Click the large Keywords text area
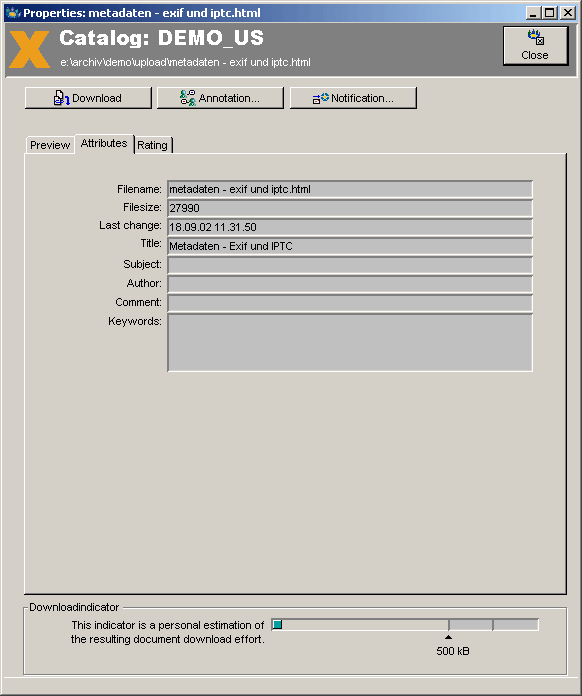The height and width of the screenshot is (696, 582). tap(350, 343)
